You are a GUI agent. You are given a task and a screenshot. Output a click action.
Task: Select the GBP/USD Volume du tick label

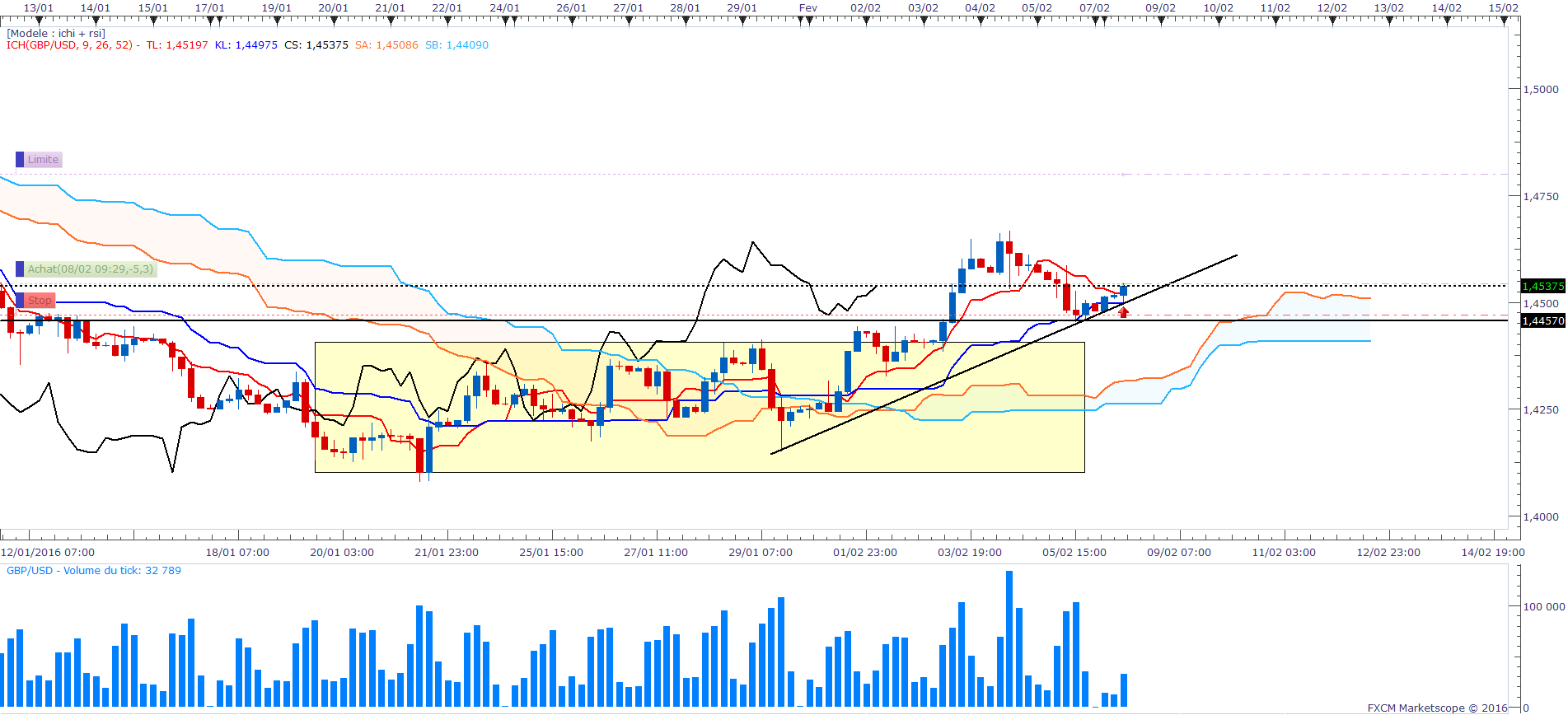tap(94, 570)
